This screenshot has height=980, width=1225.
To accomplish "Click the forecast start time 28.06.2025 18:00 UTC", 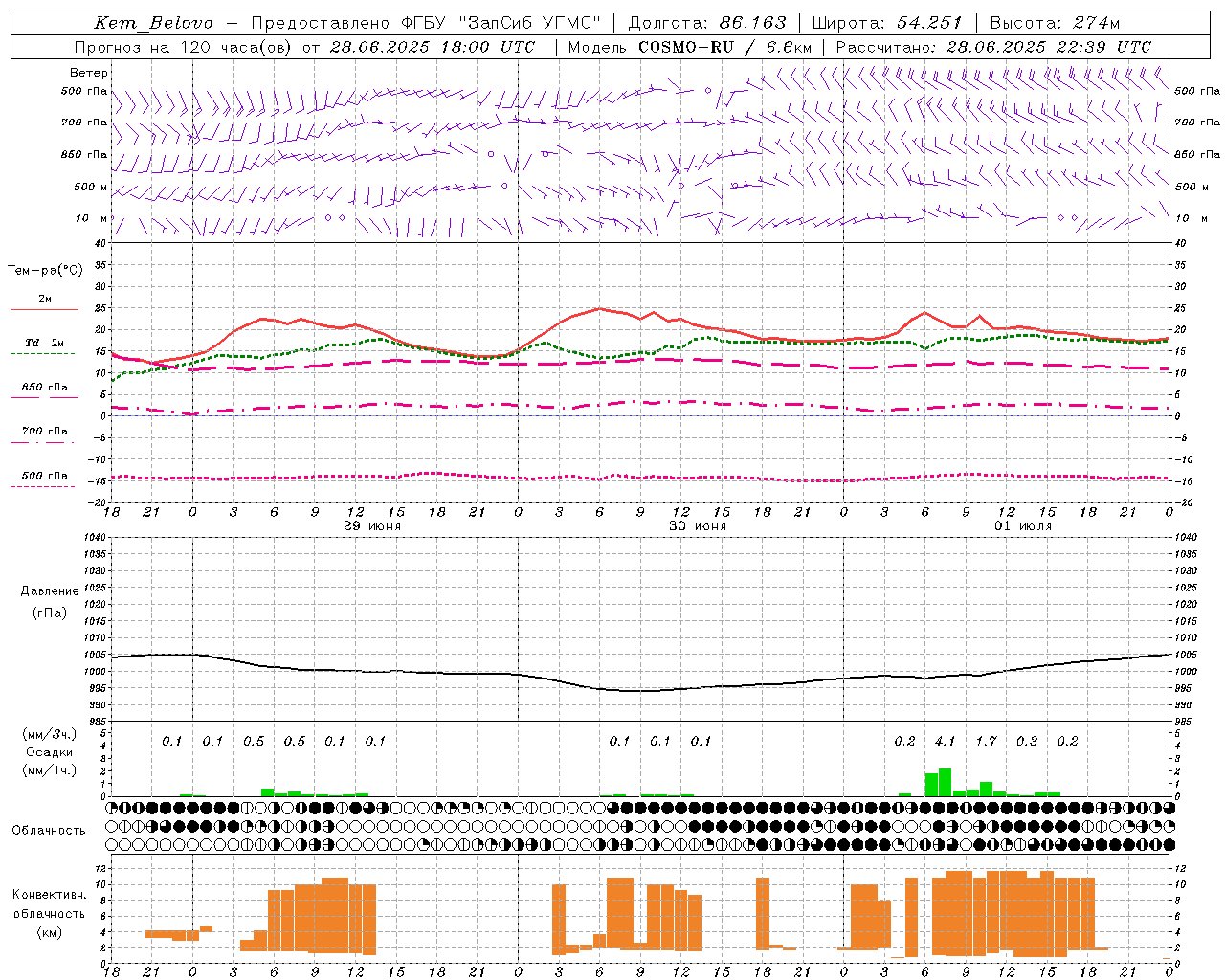I will pos(433,47).
